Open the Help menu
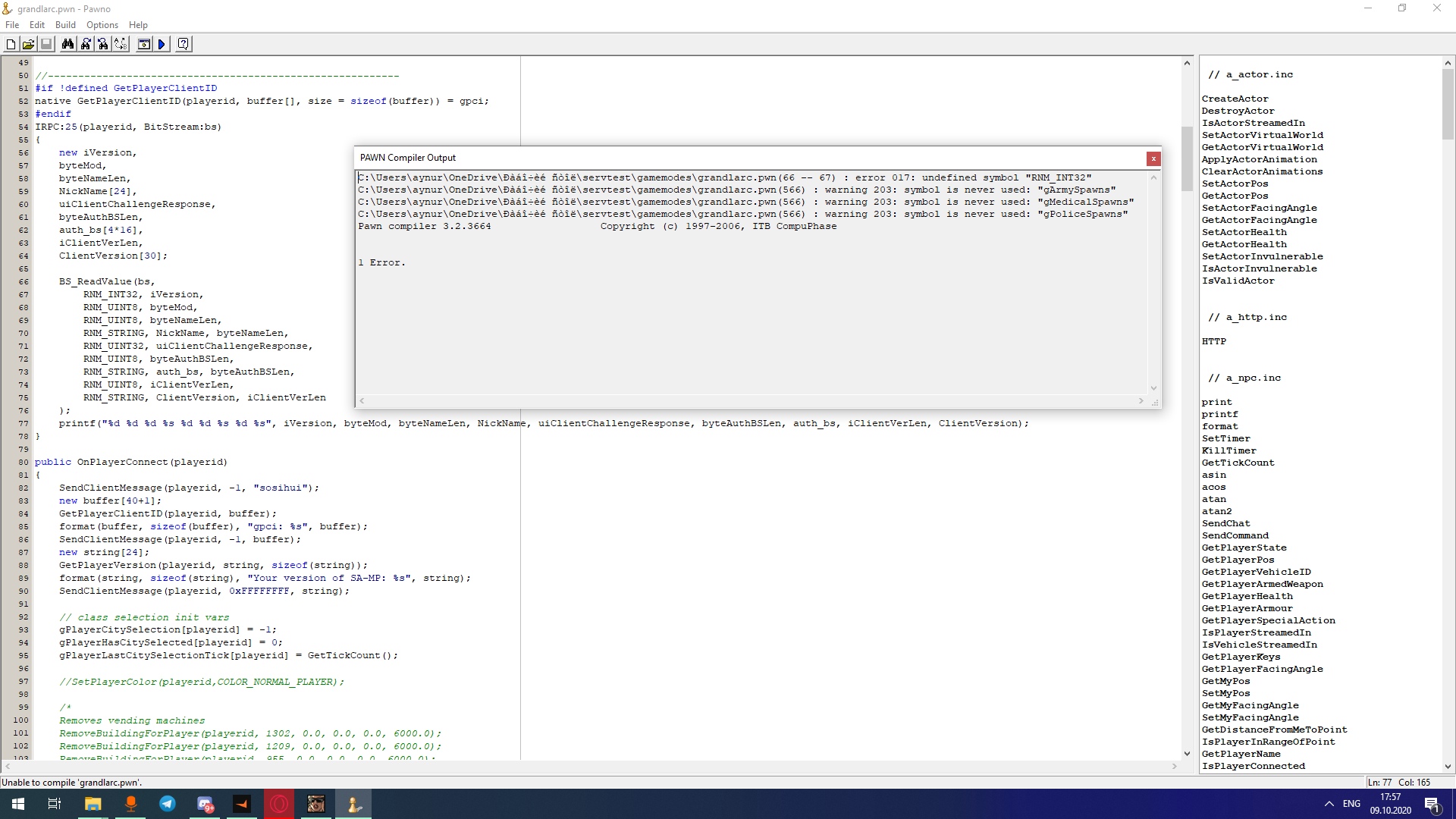Viewport: 1456px width, 819px height. pyautogui.click(x=138, y=25)
